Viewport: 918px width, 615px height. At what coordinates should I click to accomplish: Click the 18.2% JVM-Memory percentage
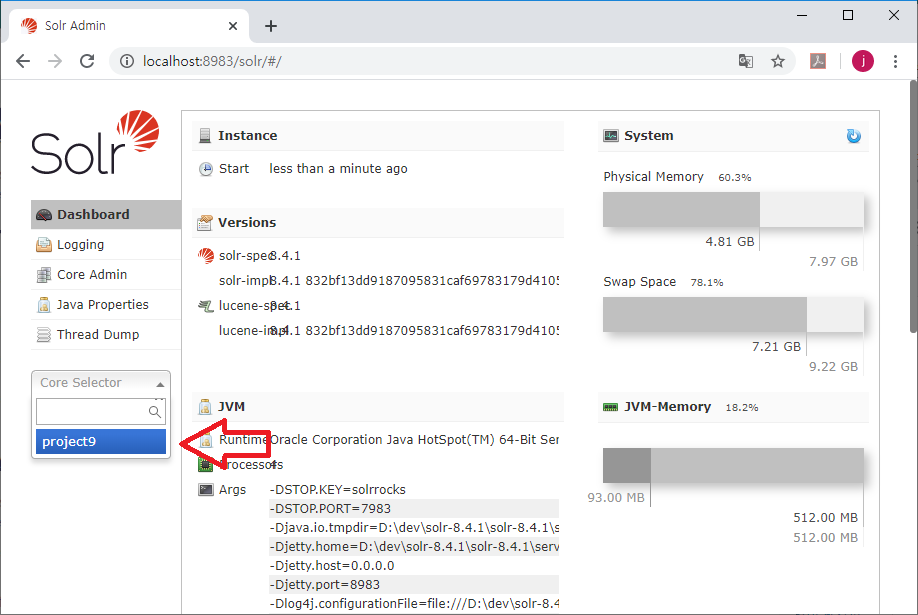742,408
